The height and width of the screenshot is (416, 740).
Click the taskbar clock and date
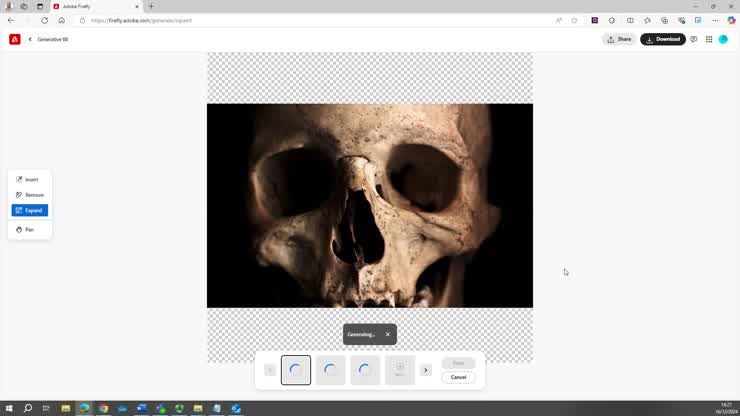coord(726,408)
